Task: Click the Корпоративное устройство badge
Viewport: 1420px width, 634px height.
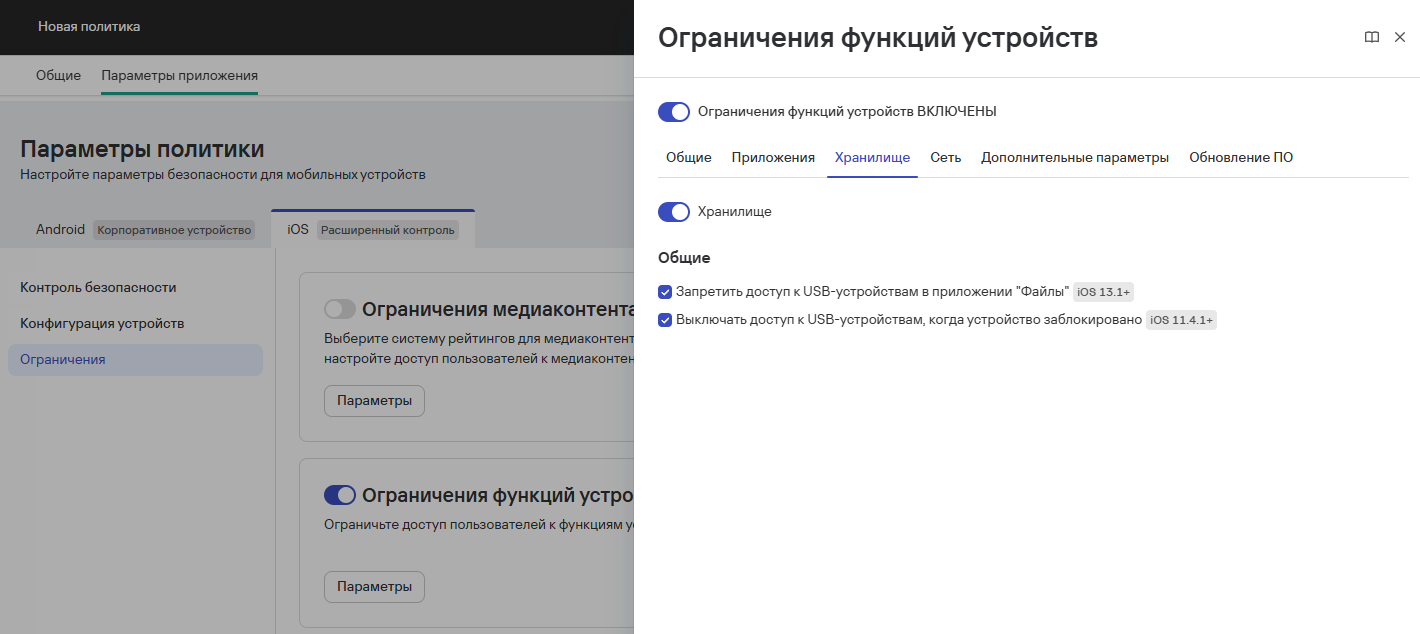Action: point(174,230)
